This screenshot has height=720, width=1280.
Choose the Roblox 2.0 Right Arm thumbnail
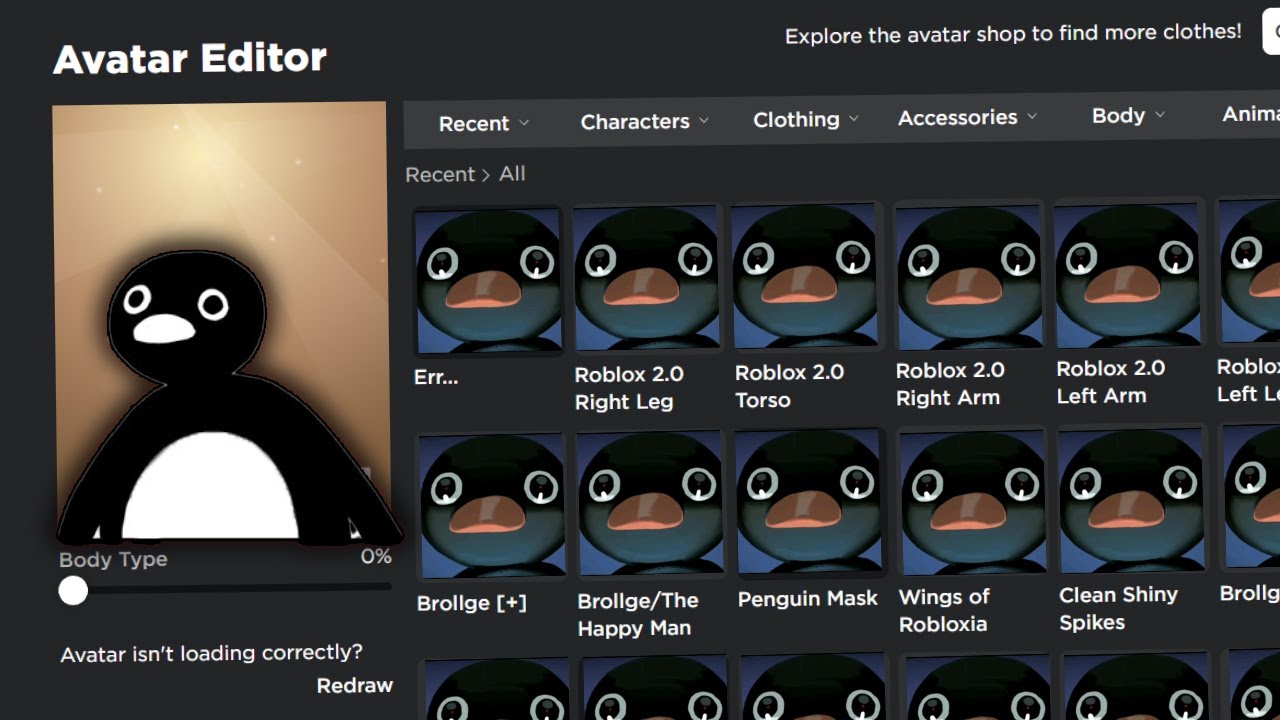pos(967,273)
